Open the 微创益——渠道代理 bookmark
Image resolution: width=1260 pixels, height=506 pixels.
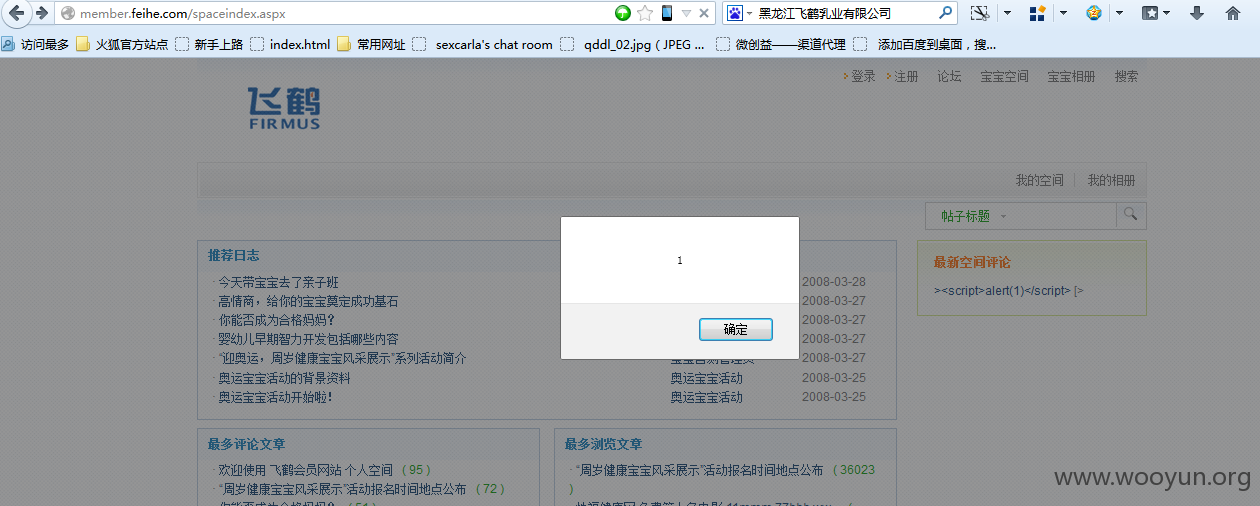click(x=779, y=44)
